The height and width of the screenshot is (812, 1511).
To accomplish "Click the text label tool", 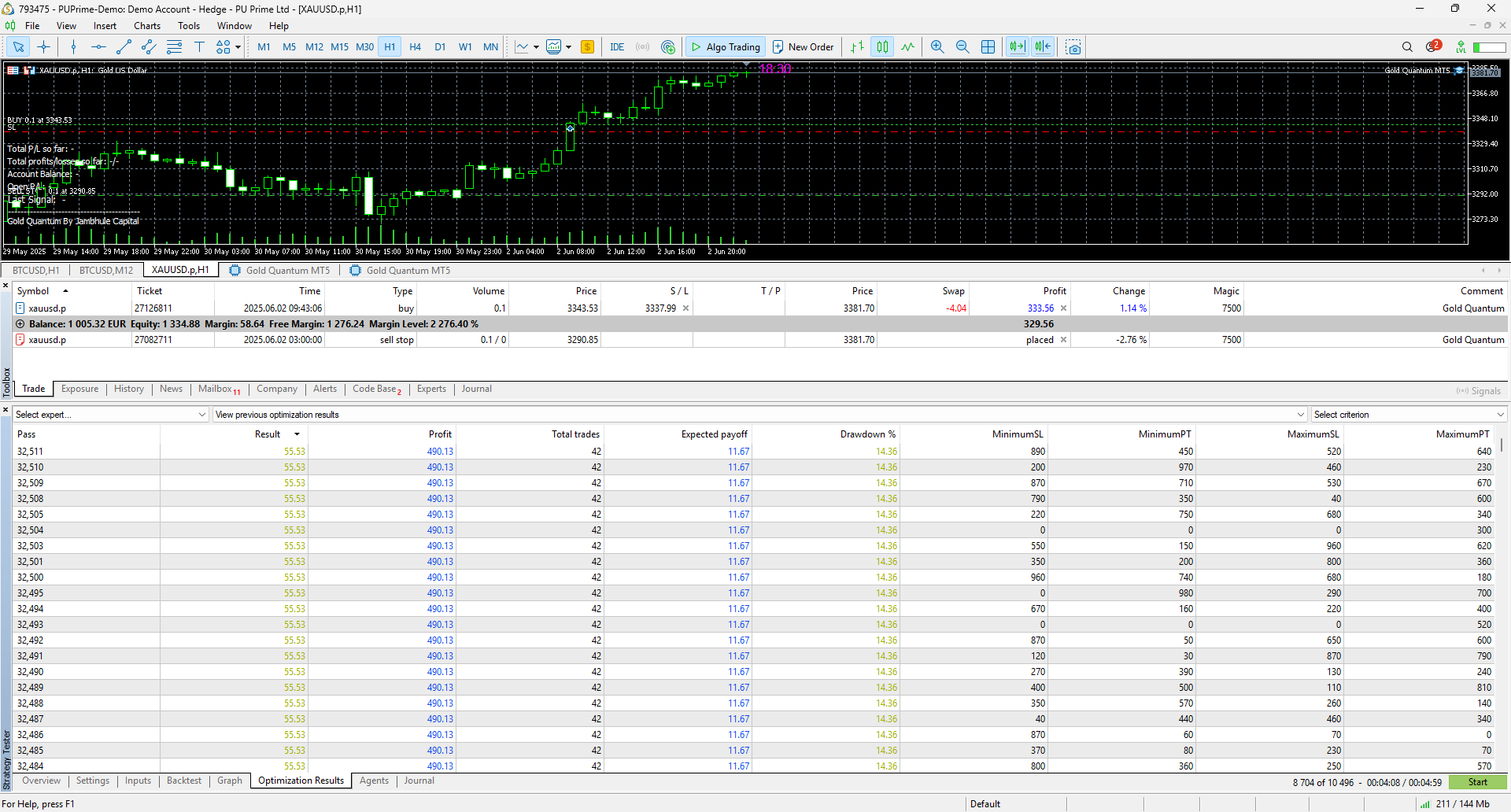I will pyautogui.click(x=199, y=47).
